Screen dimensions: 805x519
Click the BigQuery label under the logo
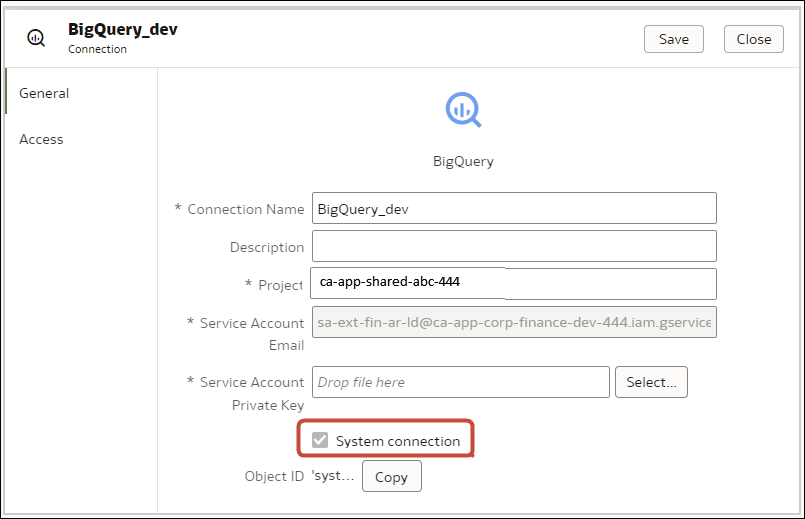tap(463, 161)
